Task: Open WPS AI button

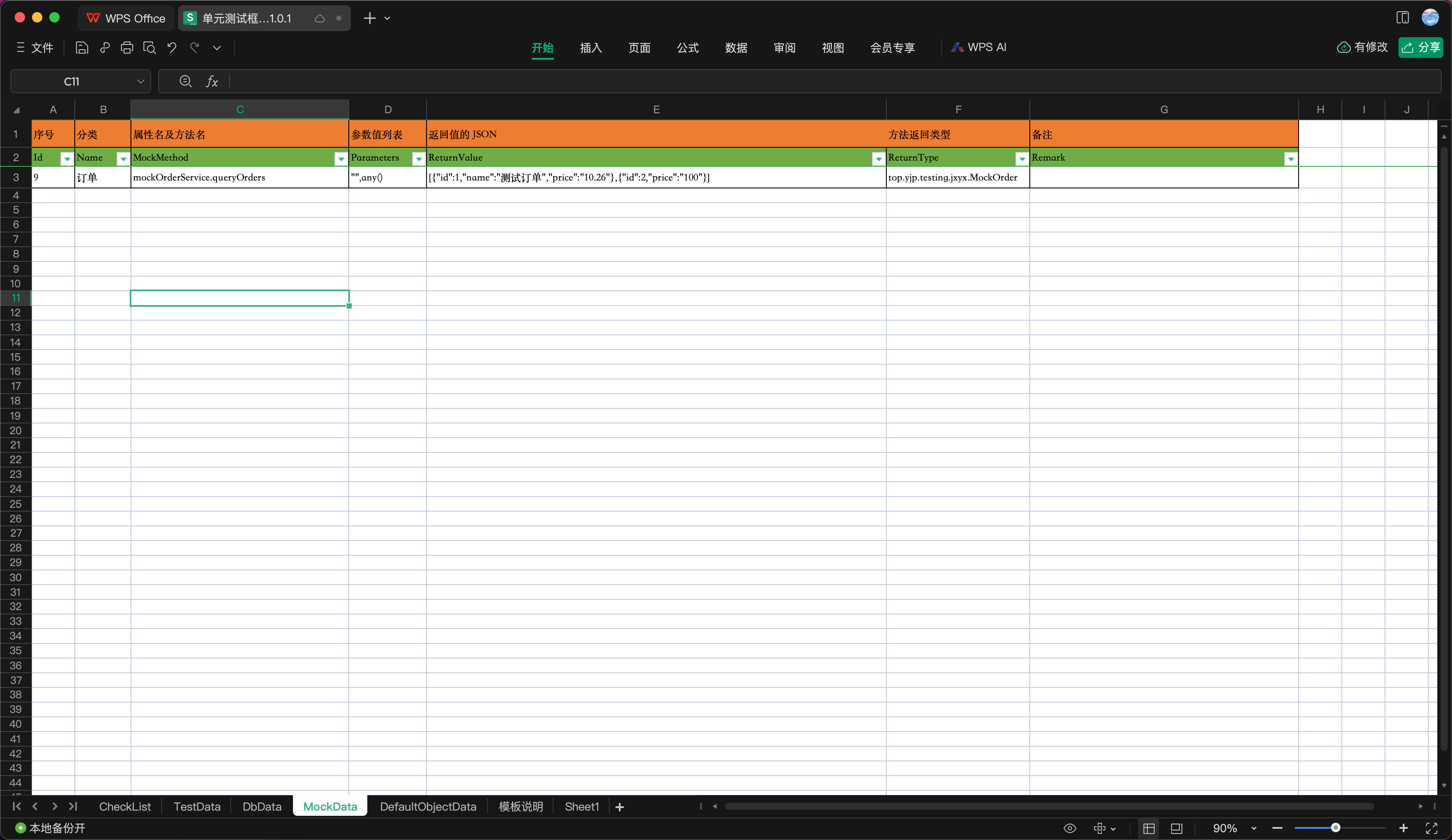Action: coord(979,47)
